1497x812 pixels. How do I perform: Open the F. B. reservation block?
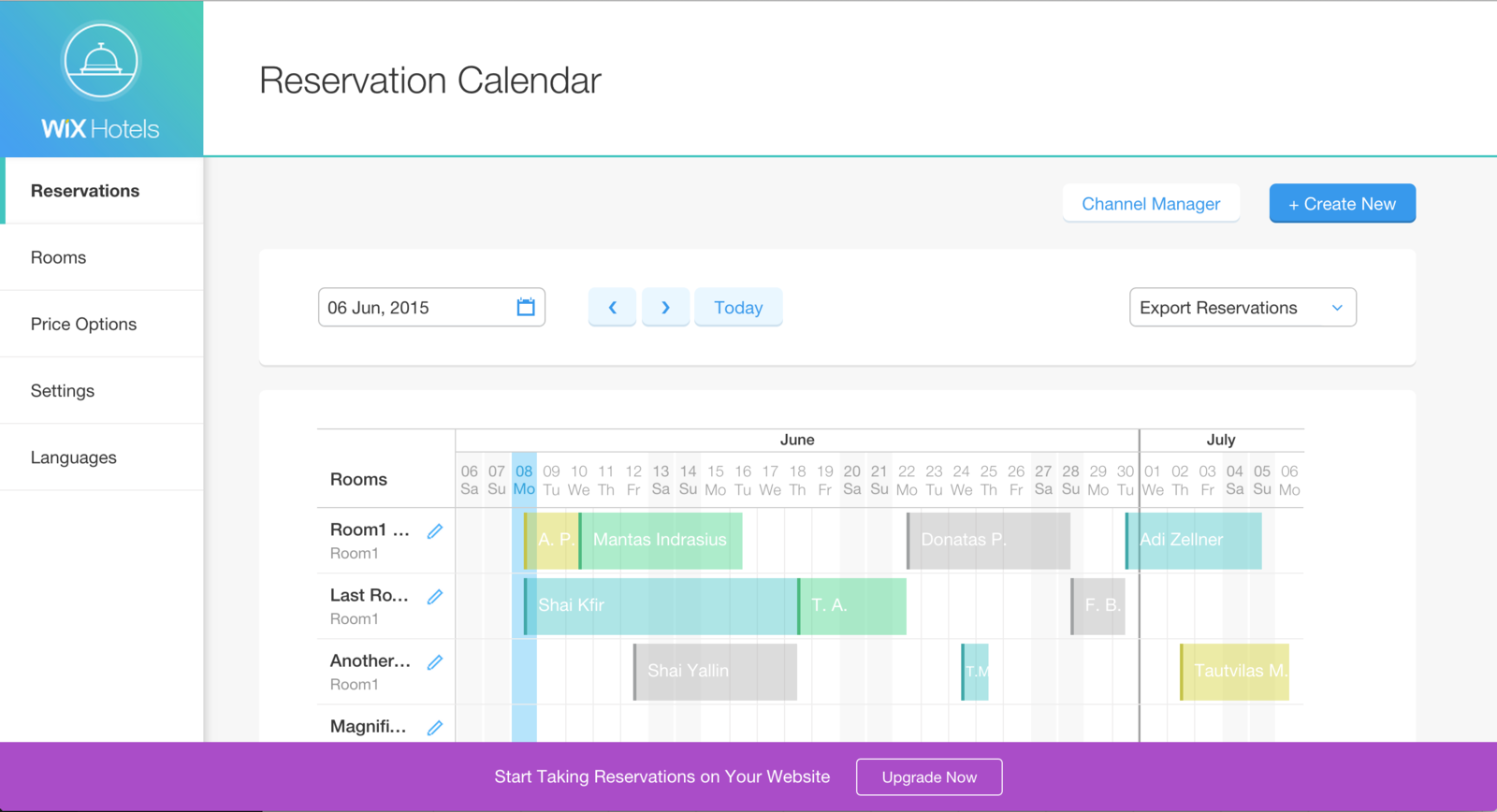[1097, 606]
